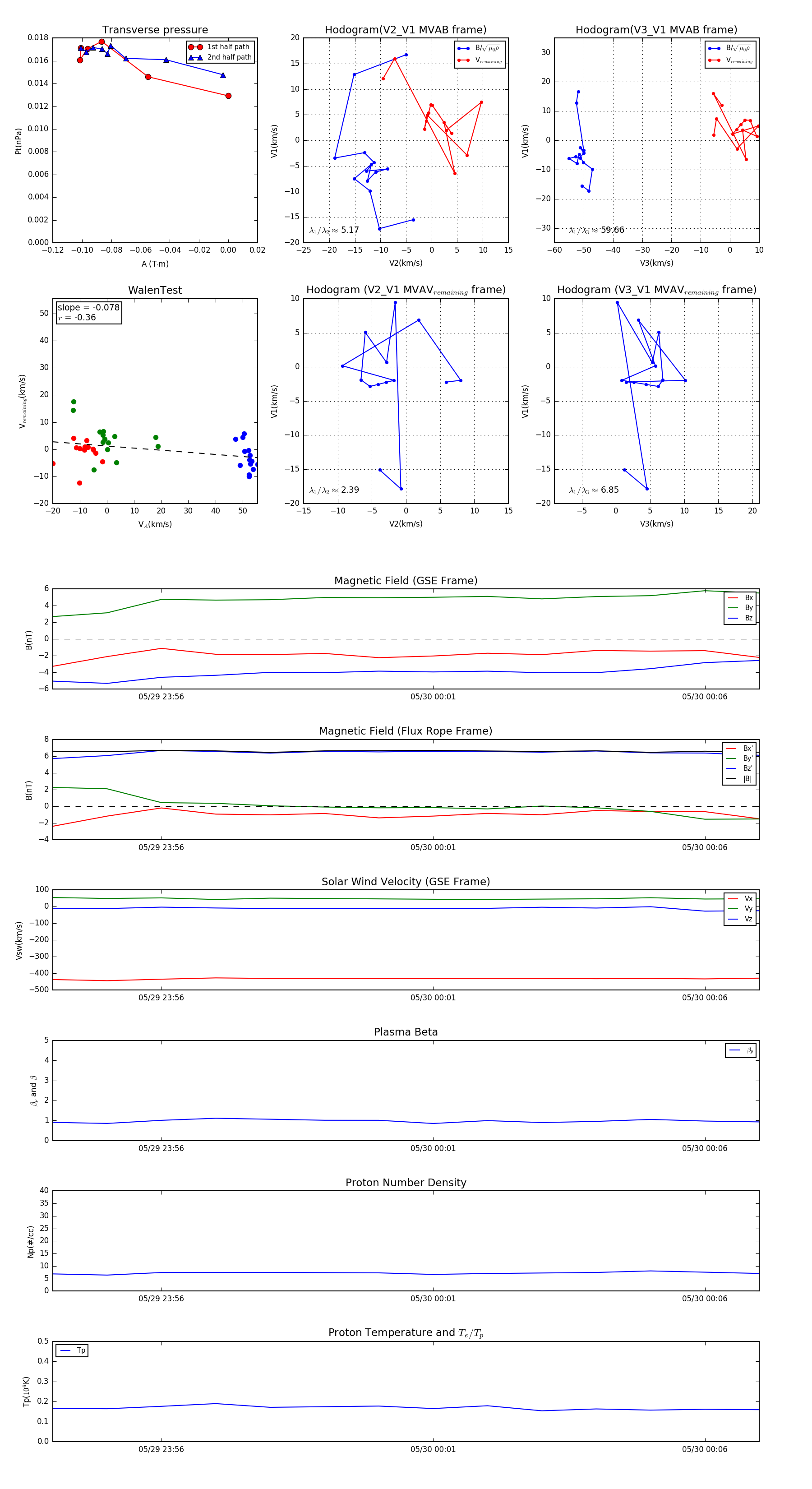Click "05/30 00:06" tick under Proton Temperature plot

705,1450
